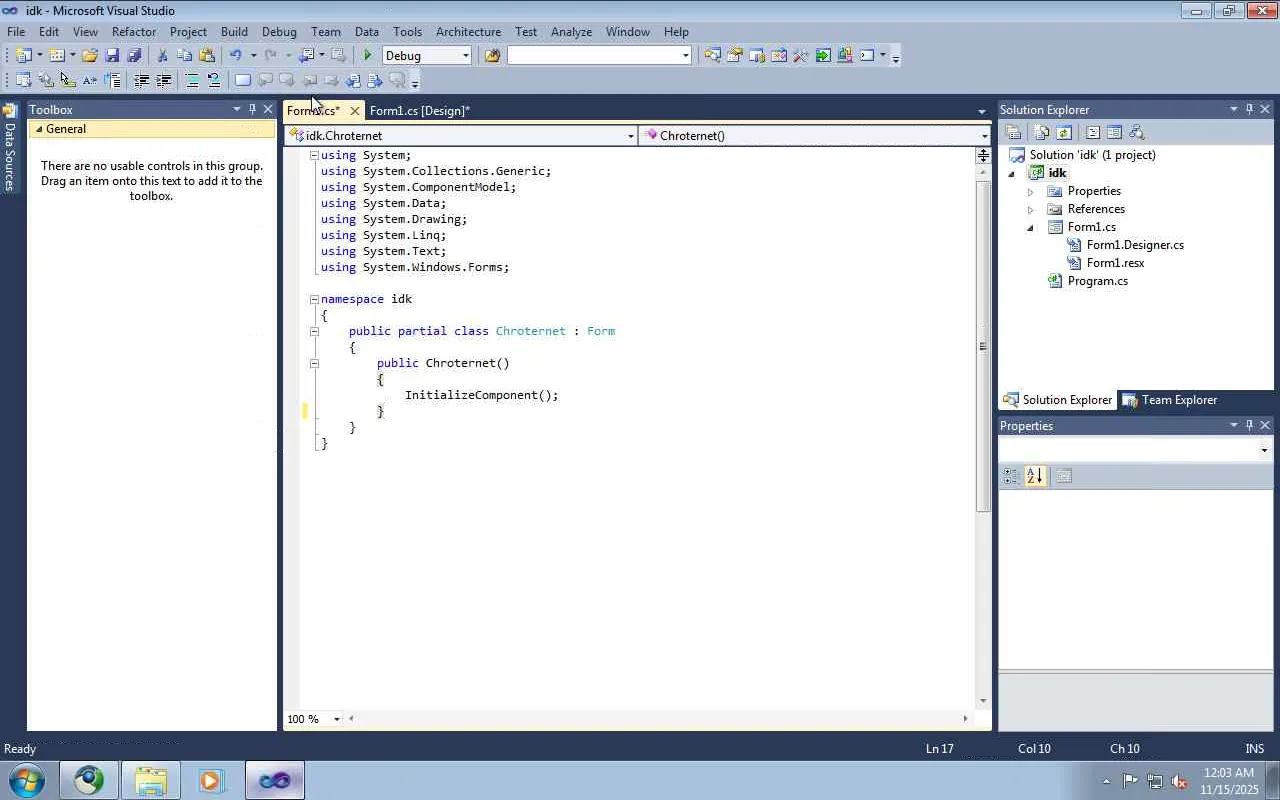Collapse the Chroternet class outline

point(314,331)
